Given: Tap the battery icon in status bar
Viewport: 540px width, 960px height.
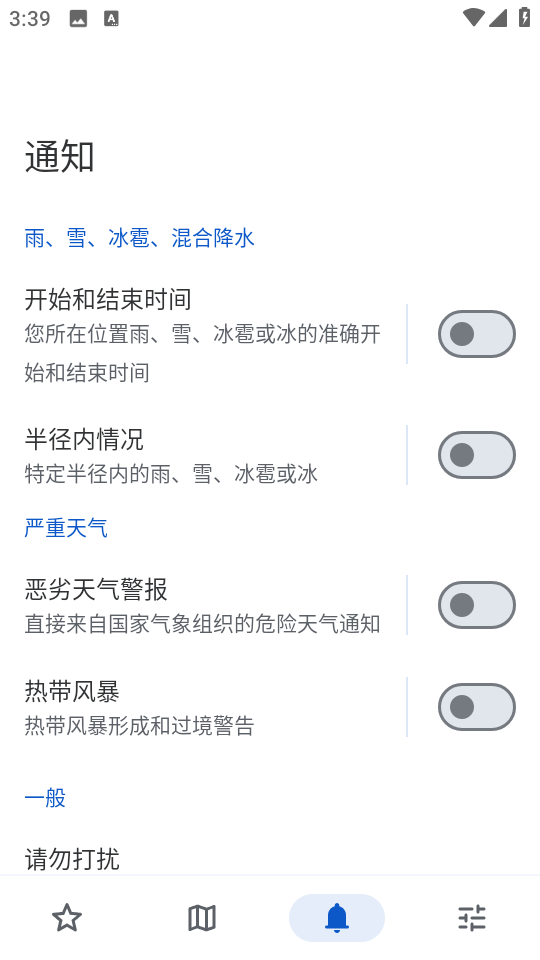Looking at the screenshot, I should pyautogui.click(x=525, y=17).
